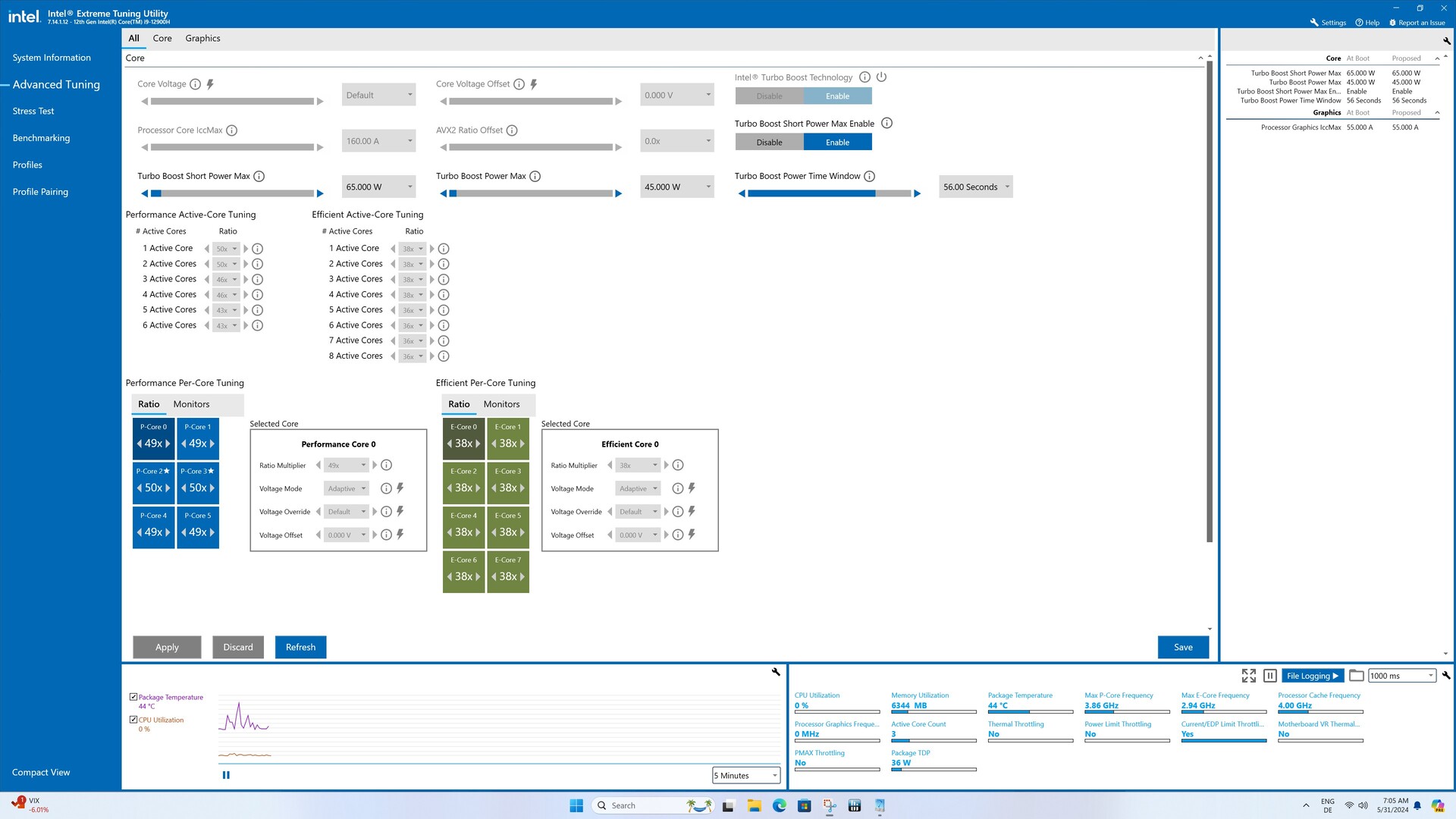1456x819 pixels.
Task: Click the Core Voltage info icon
Action: [195, 84]
